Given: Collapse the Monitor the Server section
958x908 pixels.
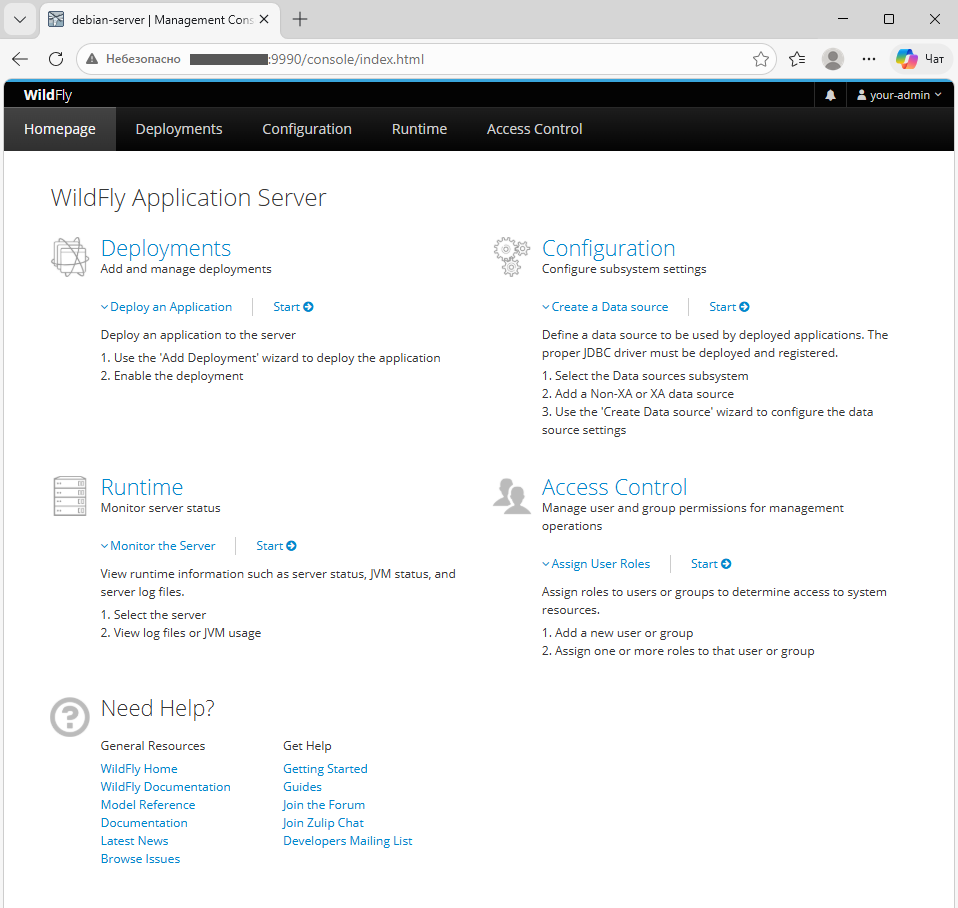Looking at the screenshot, I should 104,545.
